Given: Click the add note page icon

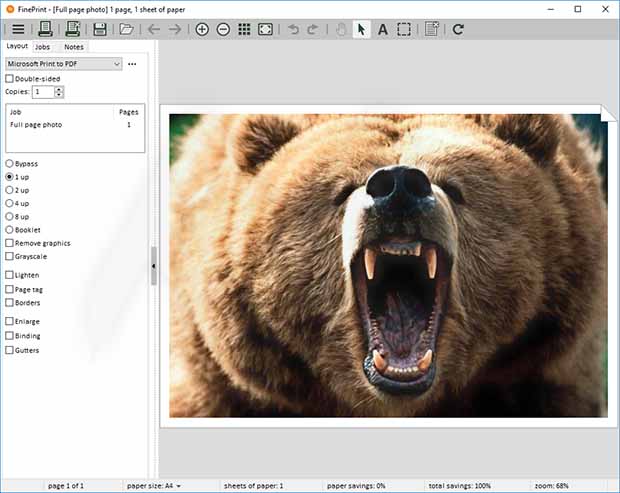Looking at the screenshot, I should 432,29.
